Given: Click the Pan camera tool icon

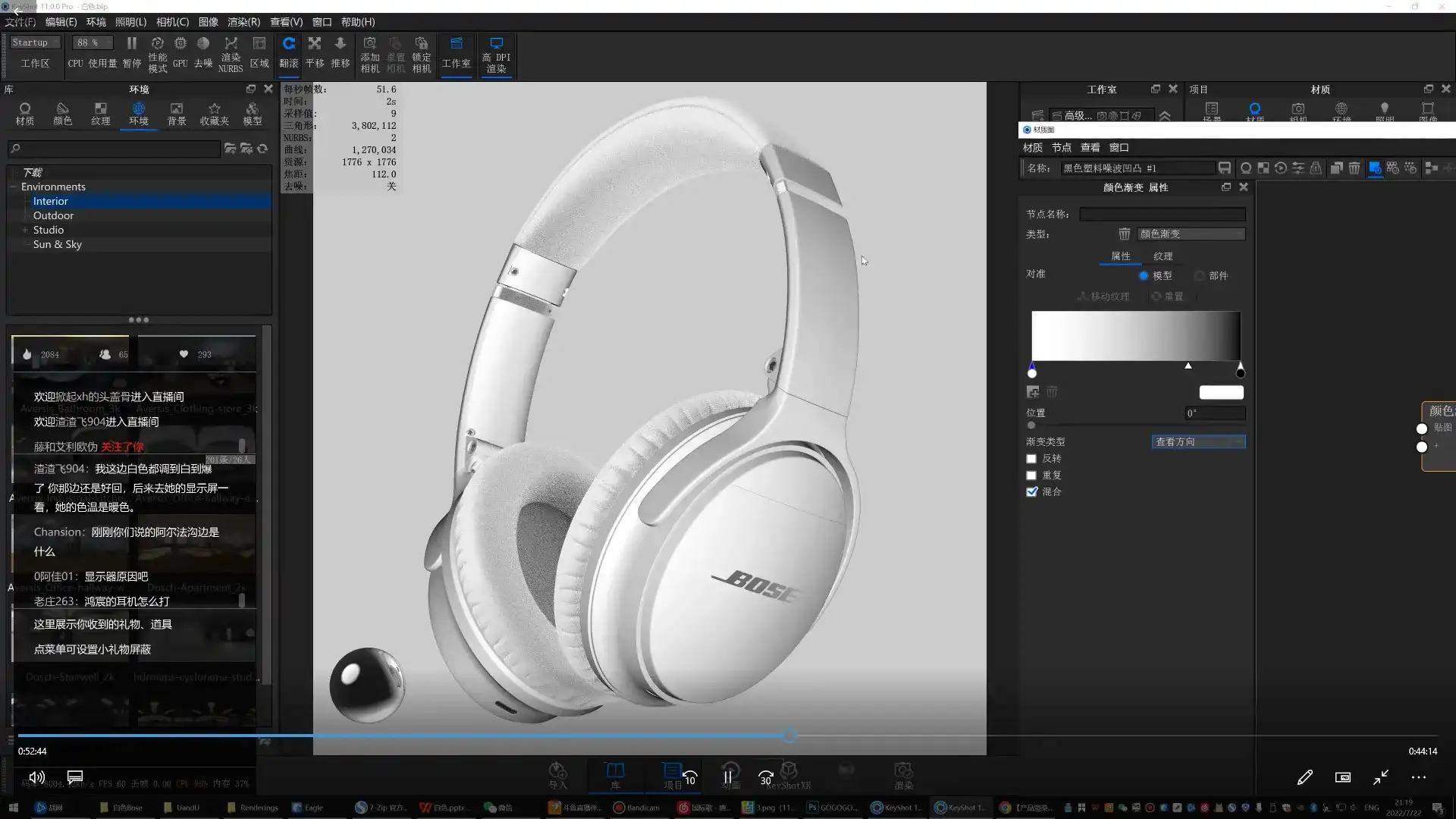Looking at the screenshot, I should pyautogui.click(x=315, y=44).
